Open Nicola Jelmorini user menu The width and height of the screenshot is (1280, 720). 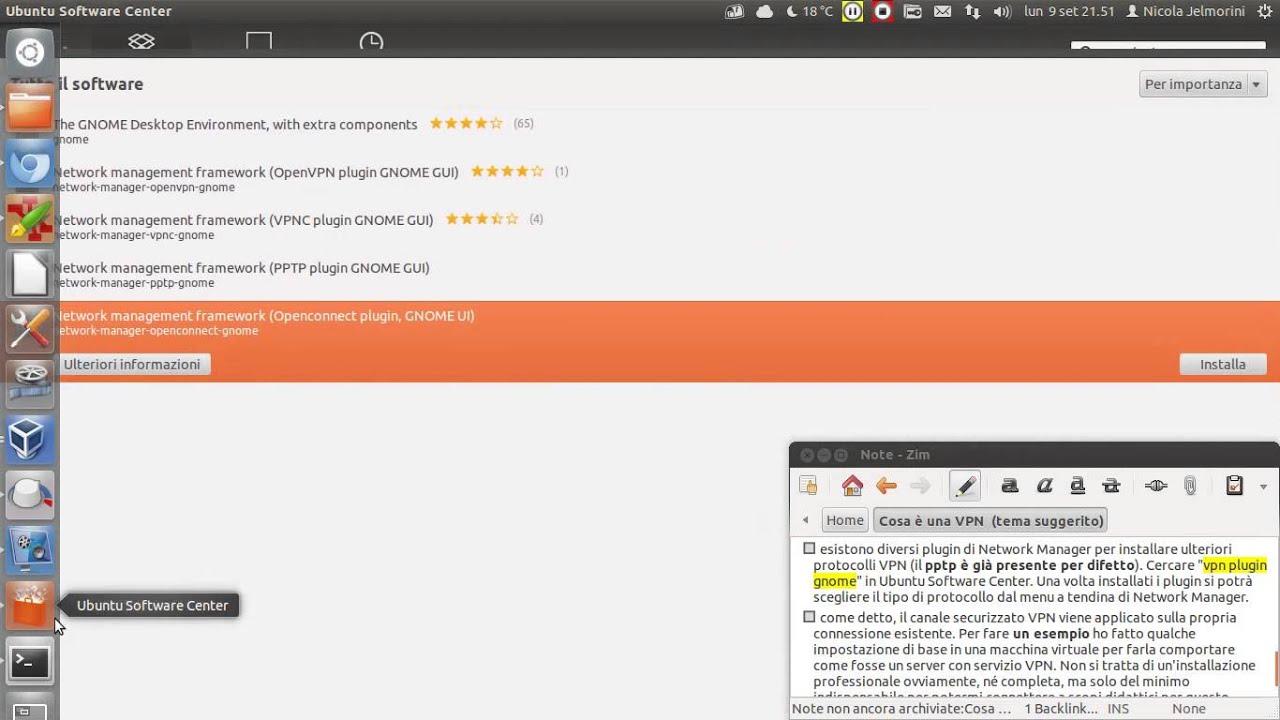tap(1185, 12)
